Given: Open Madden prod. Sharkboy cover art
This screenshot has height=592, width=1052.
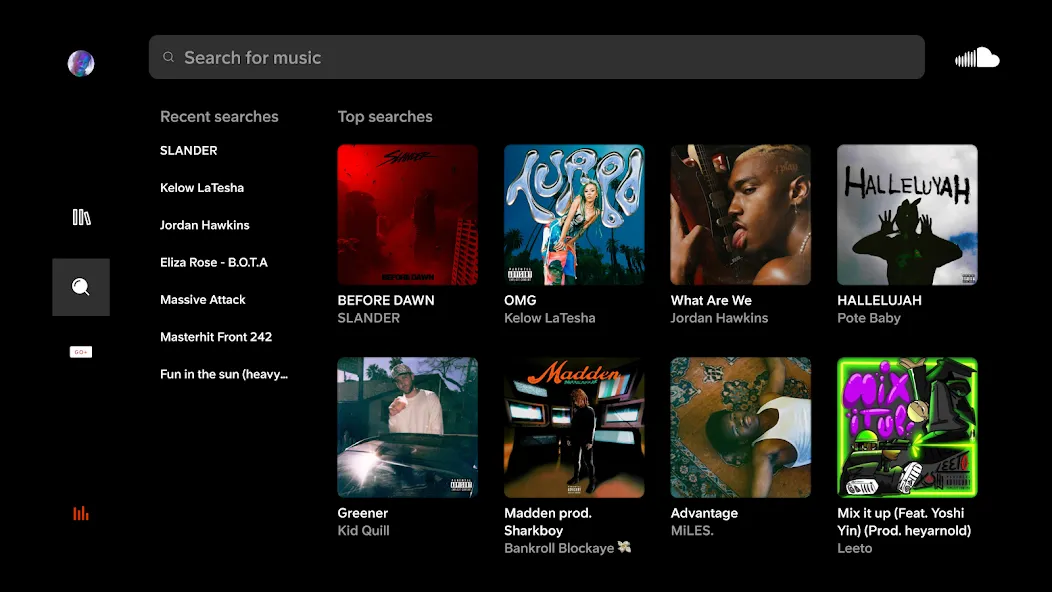Looking at the screenshot, I should (x=574, y=428).
